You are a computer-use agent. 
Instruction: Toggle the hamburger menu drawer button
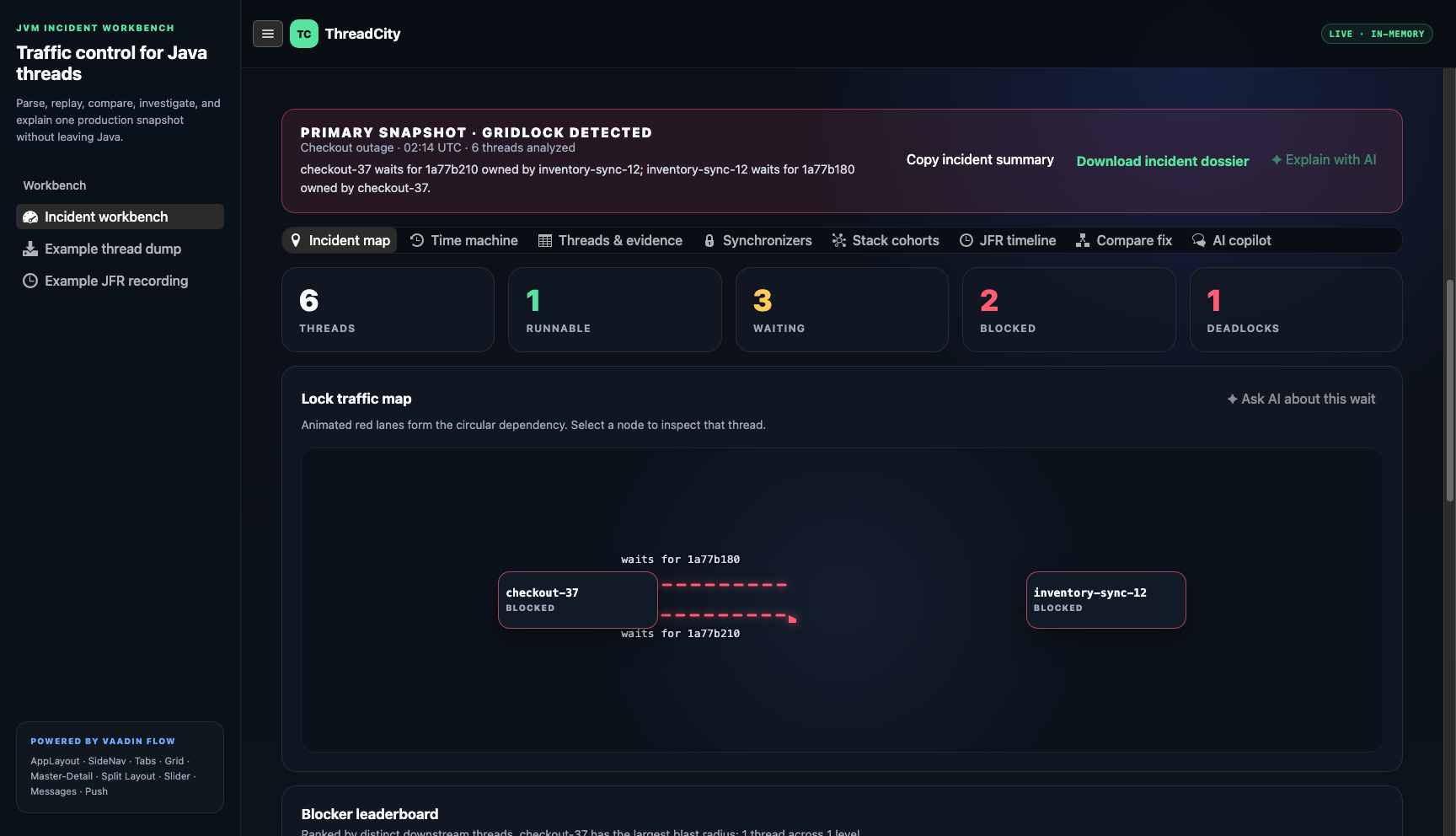point(268,34)
